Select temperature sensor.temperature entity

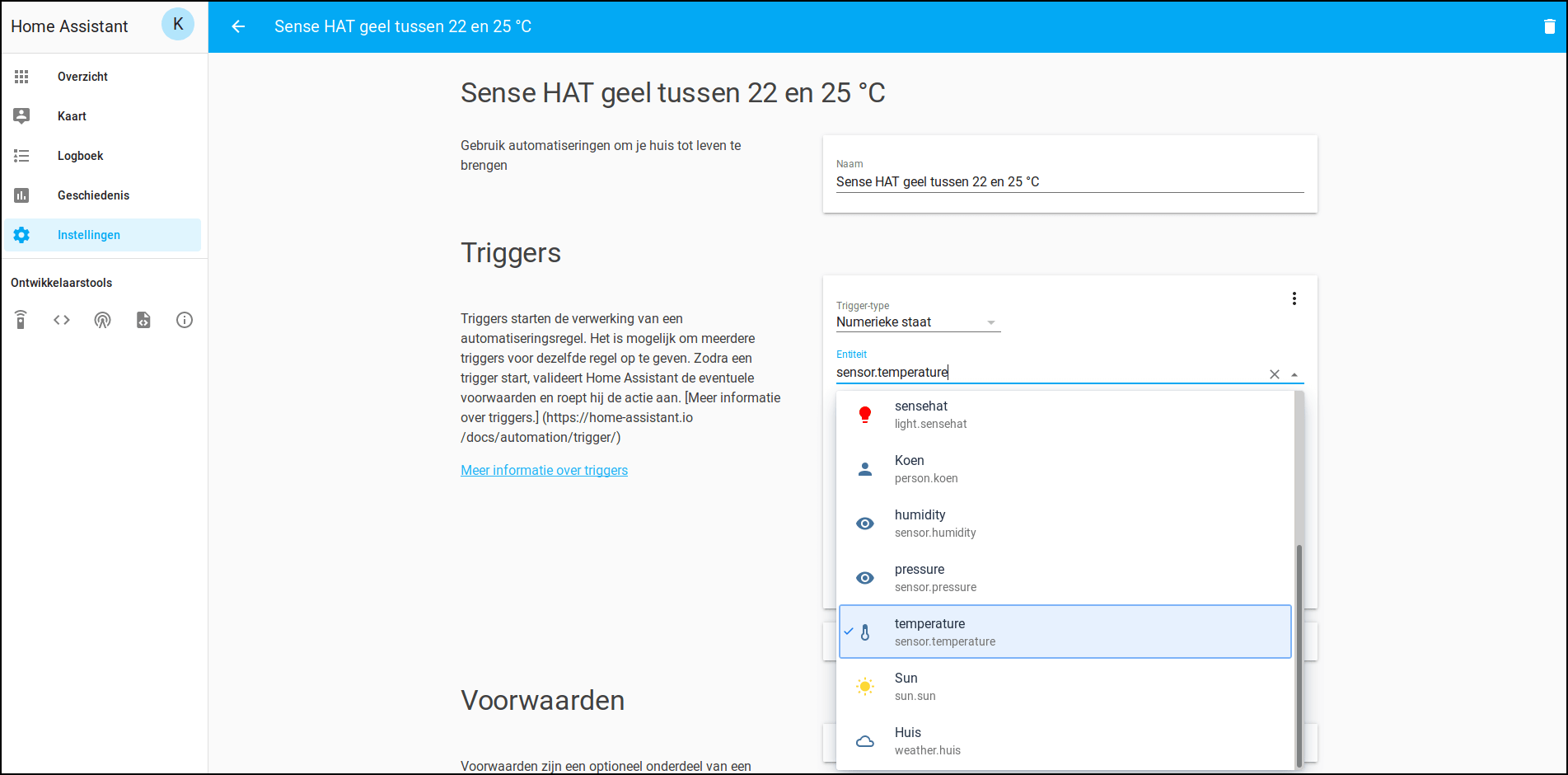tap(1065, 632)
